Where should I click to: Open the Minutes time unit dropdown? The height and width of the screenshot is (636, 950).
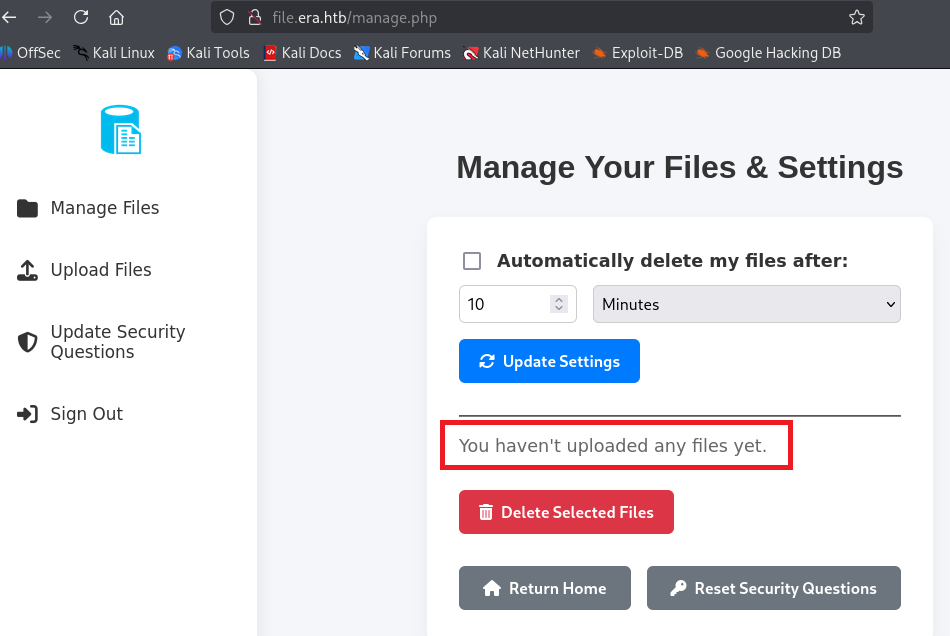(x=746, y=304)
